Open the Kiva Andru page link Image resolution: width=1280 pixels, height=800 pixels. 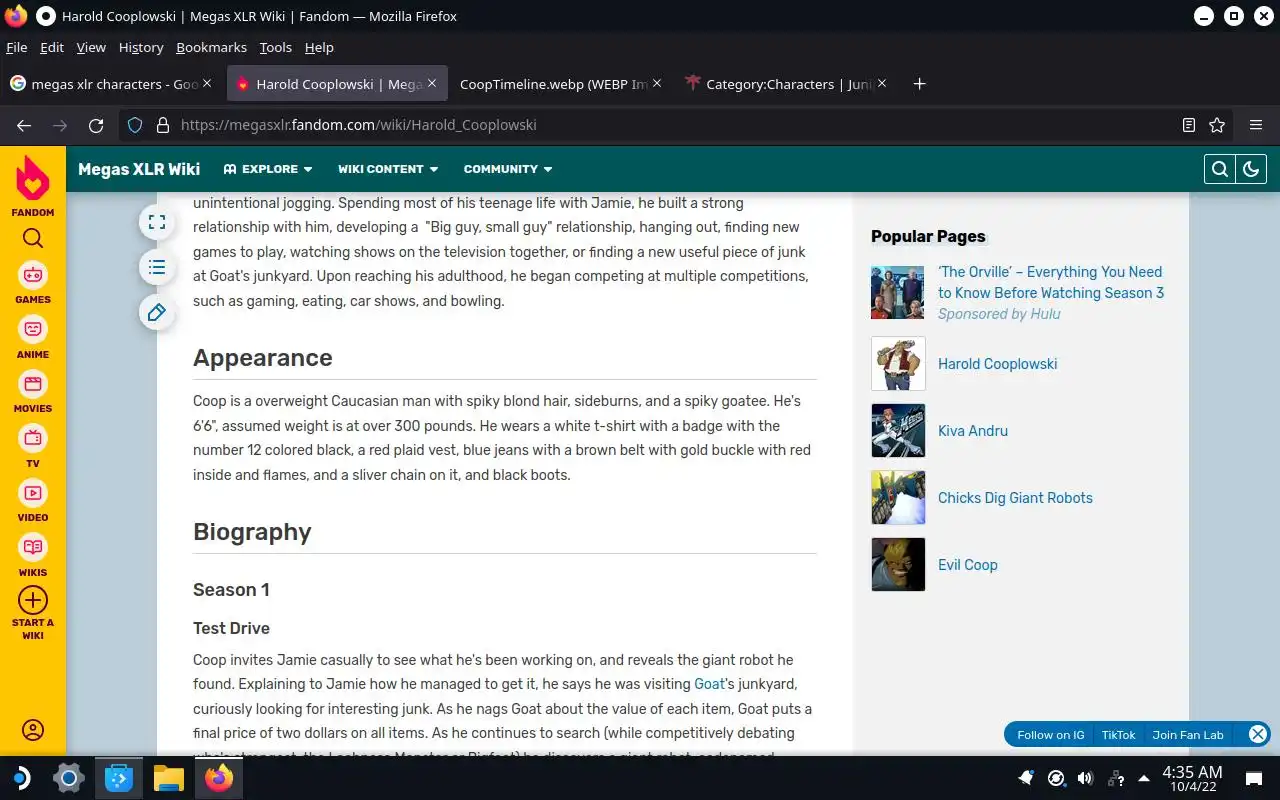[973, 431]
